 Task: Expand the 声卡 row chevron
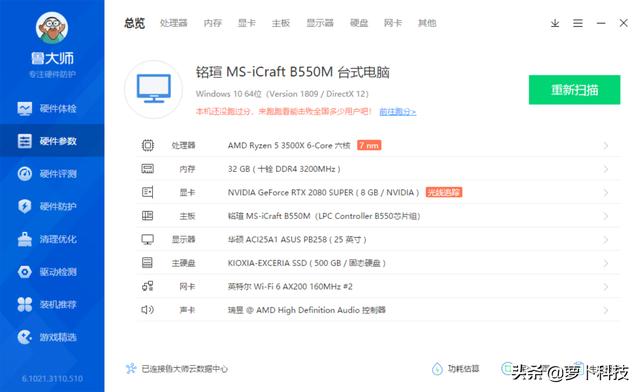(x=606, y=310)
